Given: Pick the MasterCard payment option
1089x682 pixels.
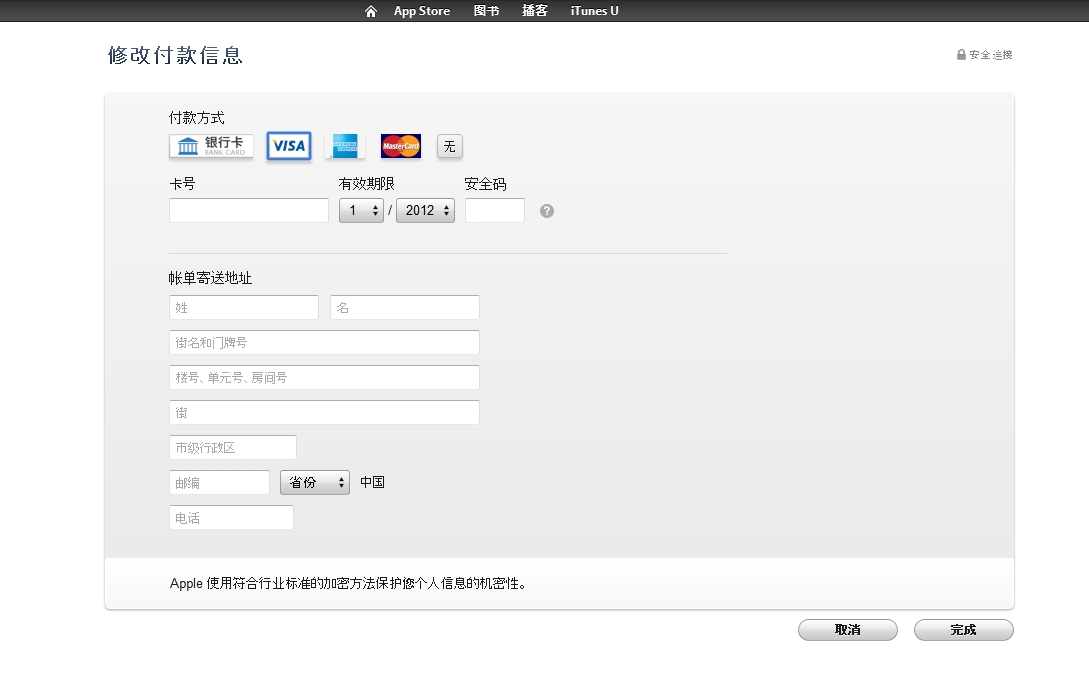Looking at the screenshot, I should [401, 146].
